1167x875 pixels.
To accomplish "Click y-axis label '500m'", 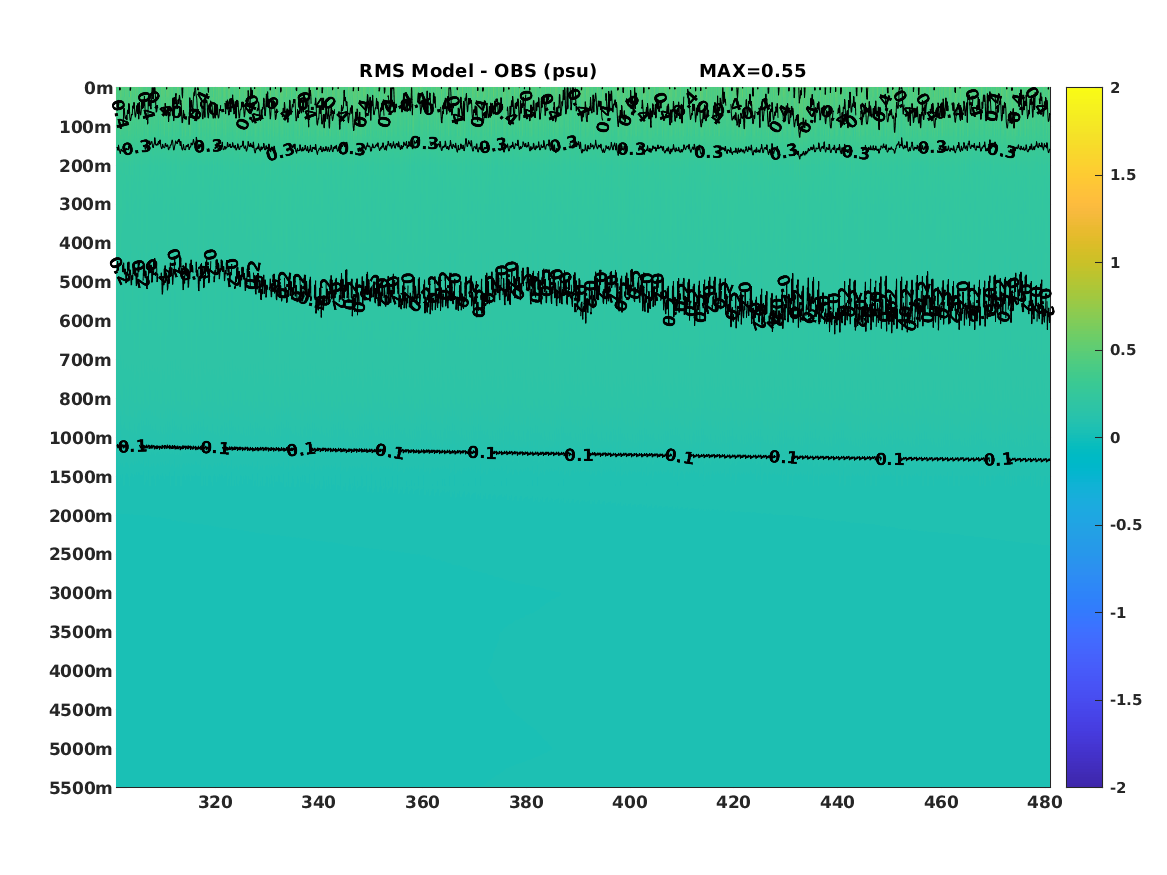I will click(x=86, y=283).
